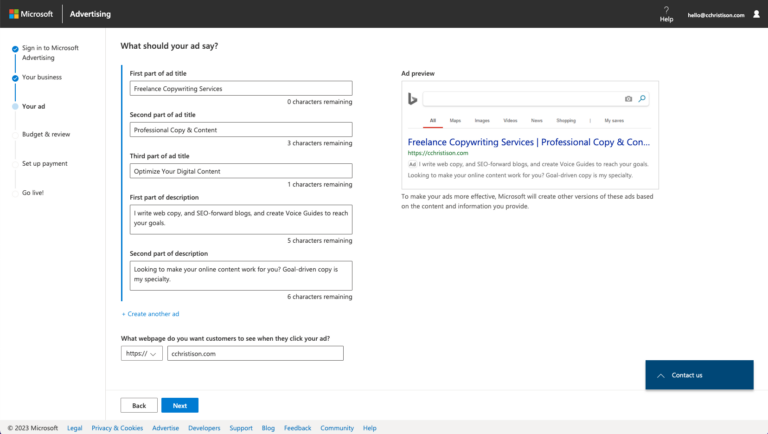Open Help question mark icon
This screenshot has height=434, width=768.
[666, 9]
